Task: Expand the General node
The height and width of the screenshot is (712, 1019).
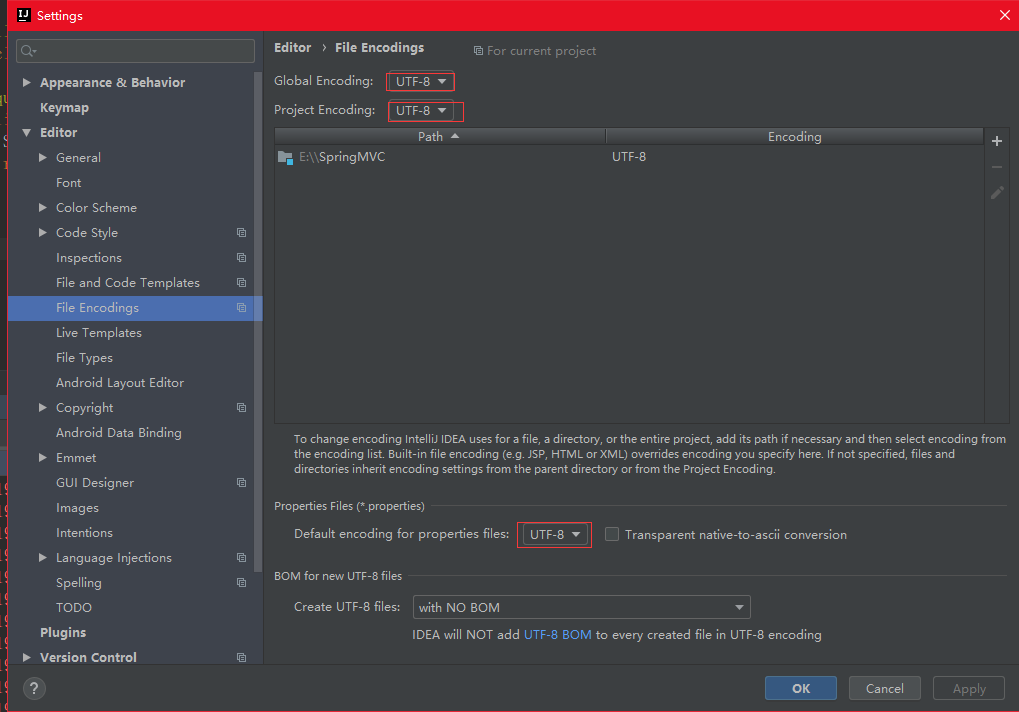Action: click(43, 158)
